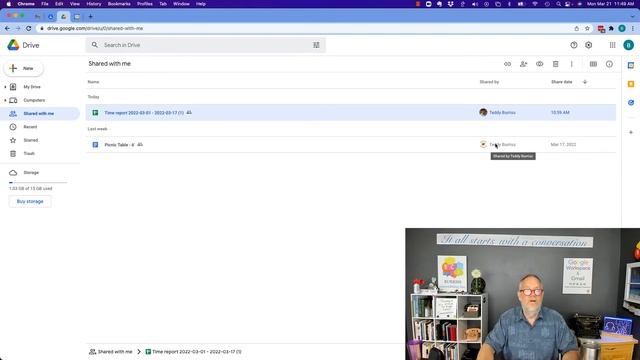Open More actions three-dot menu

tap(571, 64)
